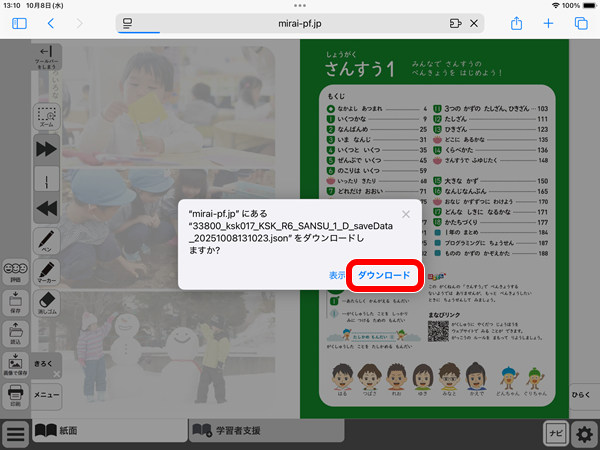Screen dimensions: 600x450
Task: Open the きろく panel
Action: tap(43, 364)
